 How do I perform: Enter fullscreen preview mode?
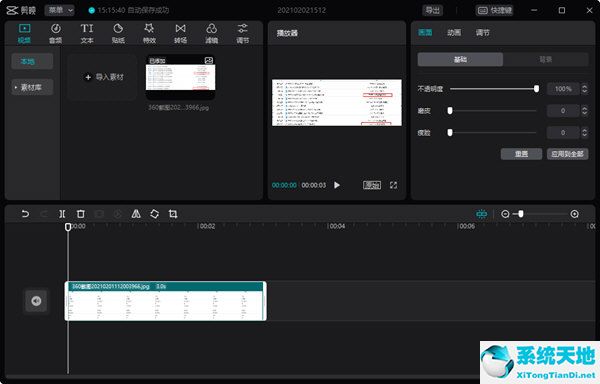(393, 185)
